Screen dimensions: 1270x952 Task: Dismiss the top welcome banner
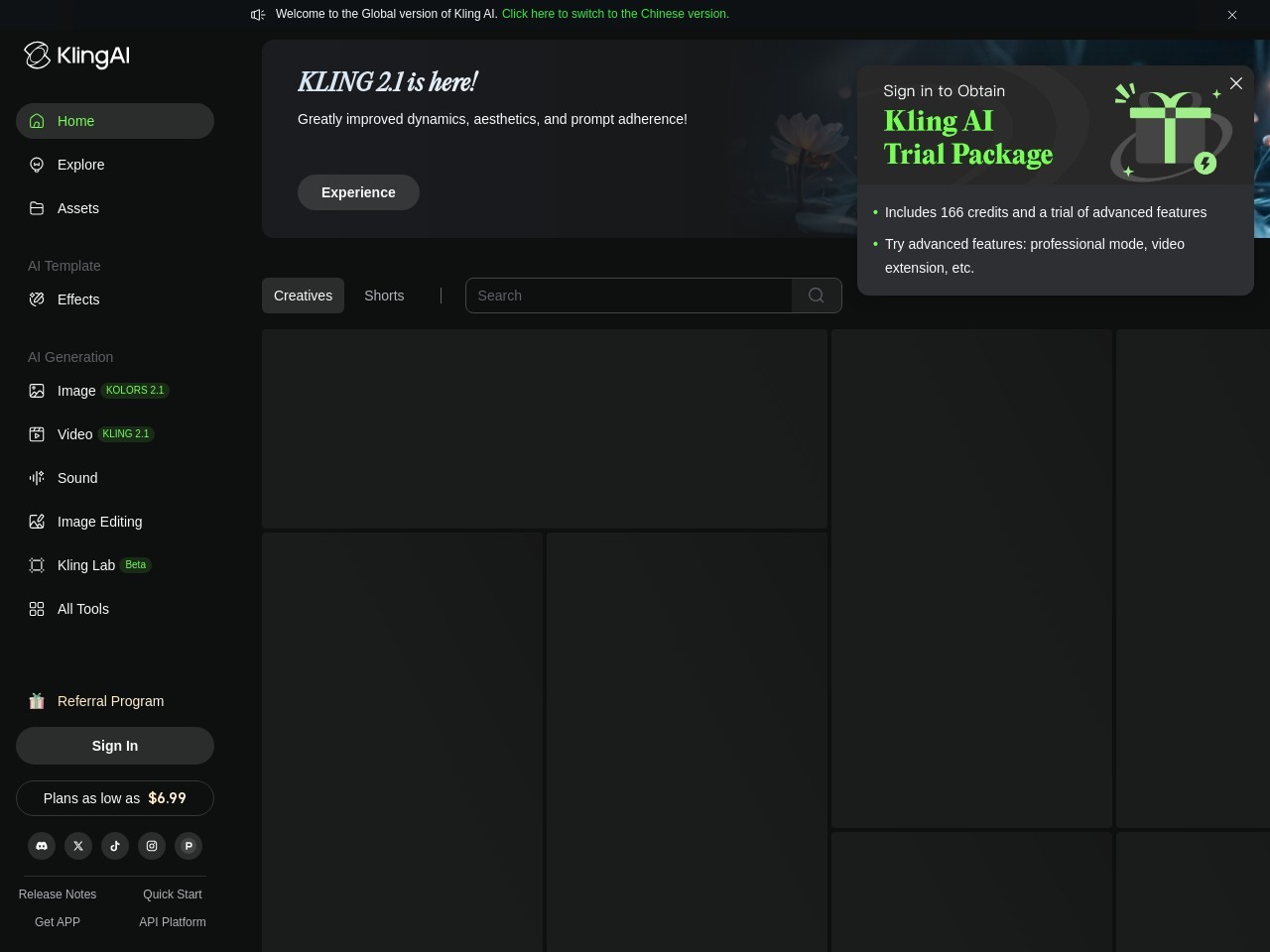[x=1232, y=15]
